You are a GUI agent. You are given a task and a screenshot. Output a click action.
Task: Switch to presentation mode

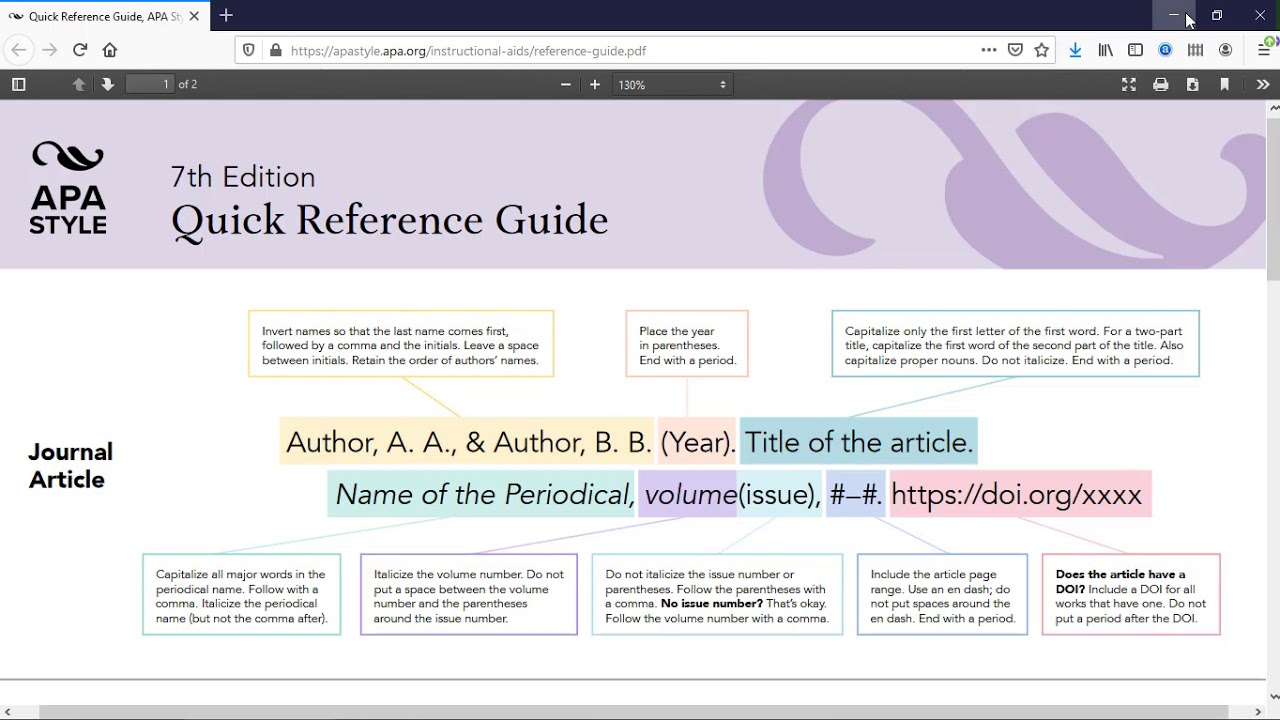point(1128,85)
